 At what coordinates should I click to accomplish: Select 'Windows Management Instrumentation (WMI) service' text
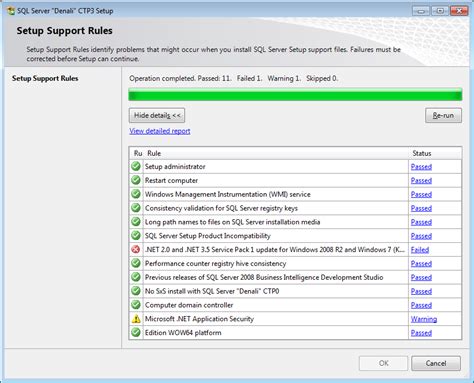tap(228, 194)
